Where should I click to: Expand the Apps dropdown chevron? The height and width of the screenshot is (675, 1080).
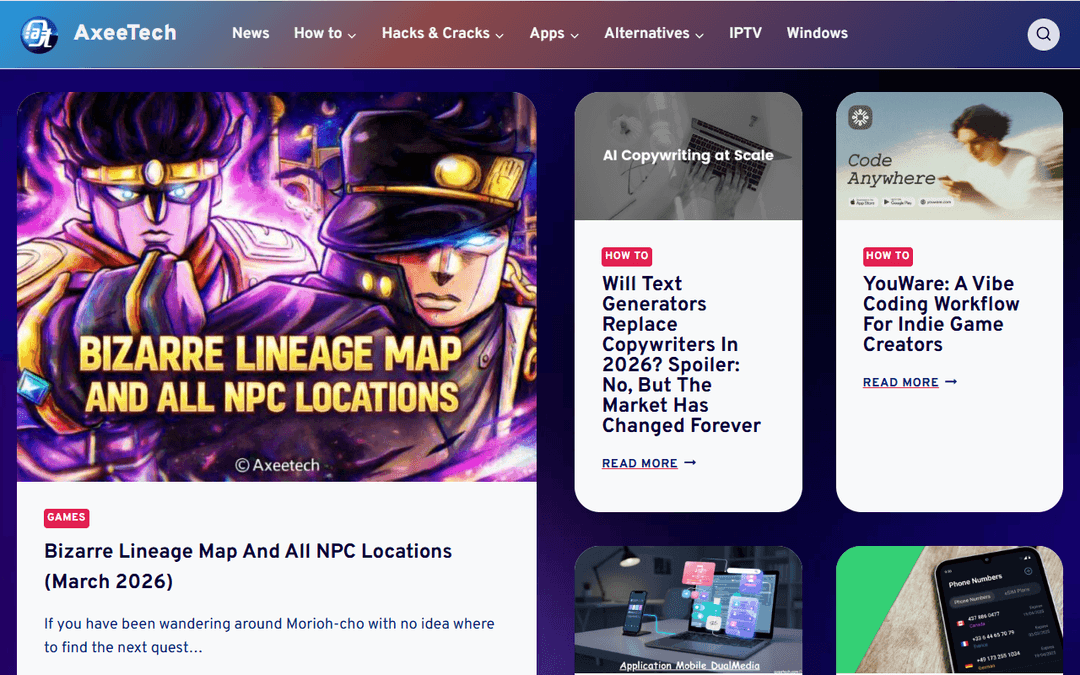574,35
